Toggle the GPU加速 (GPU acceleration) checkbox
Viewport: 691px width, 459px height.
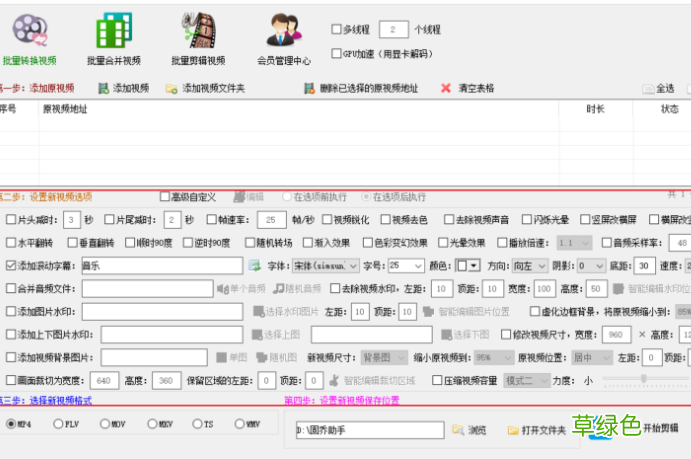(336, 54)
